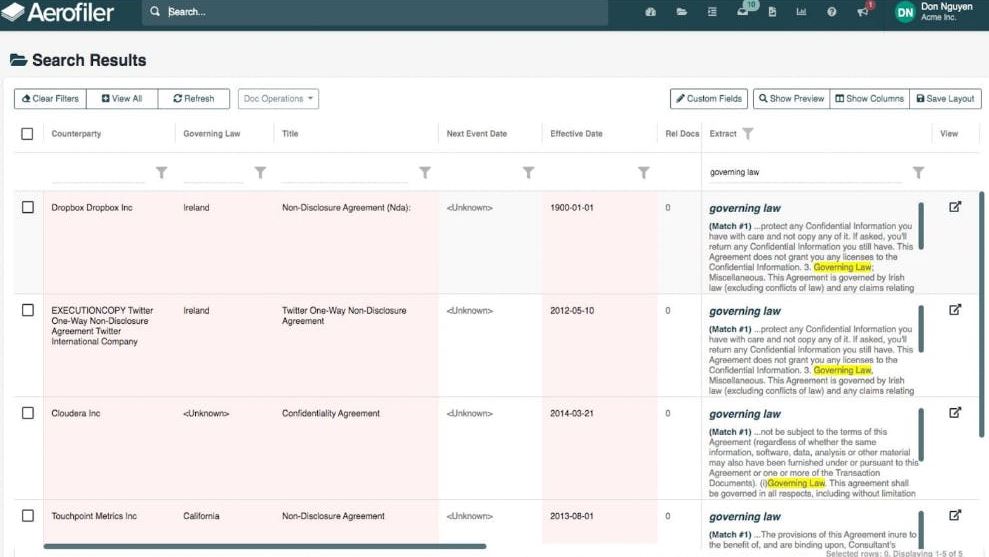Select the Touchpoint Metrics Inc row checkbox
This screenshot has width=989, height=557.
pyautogui.click(x=28, y=515)
